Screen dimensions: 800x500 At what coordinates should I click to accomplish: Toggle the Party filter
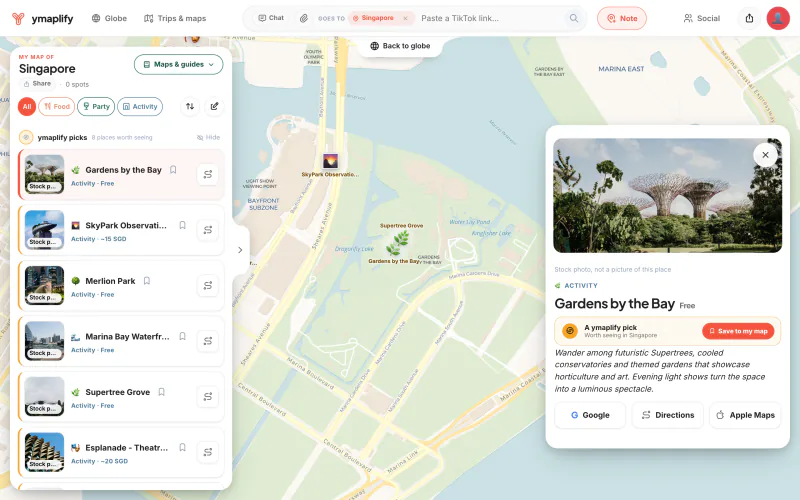click(96, 107)
